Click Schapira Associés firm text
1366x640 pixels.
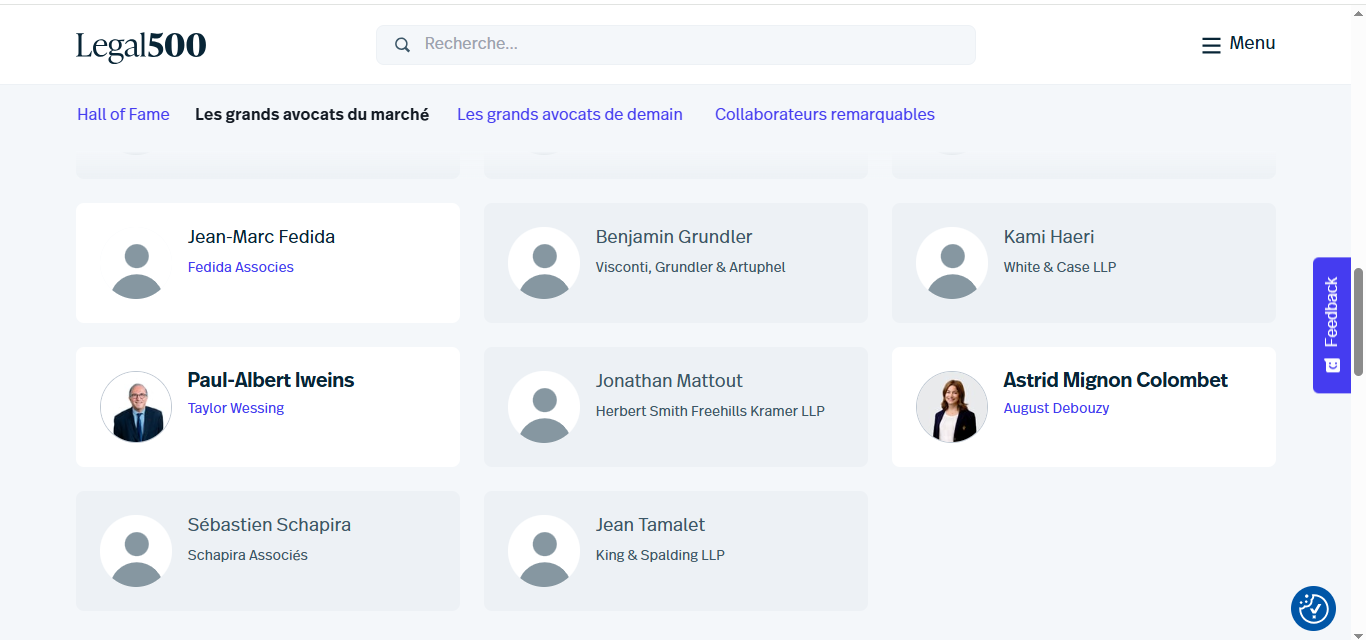point(248,555)
